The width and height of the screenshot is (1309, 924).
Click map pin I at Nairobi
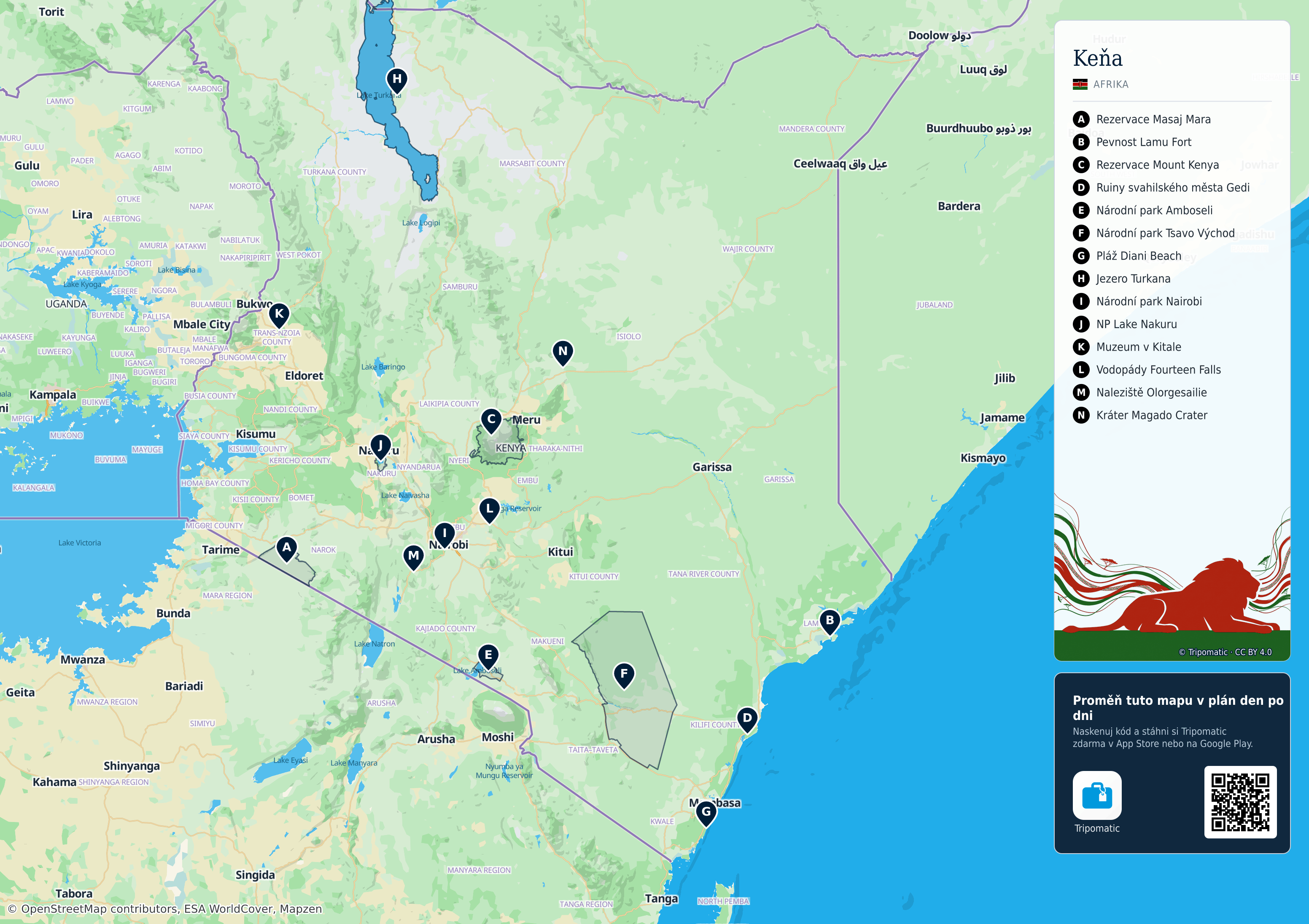tap(444, 535)
